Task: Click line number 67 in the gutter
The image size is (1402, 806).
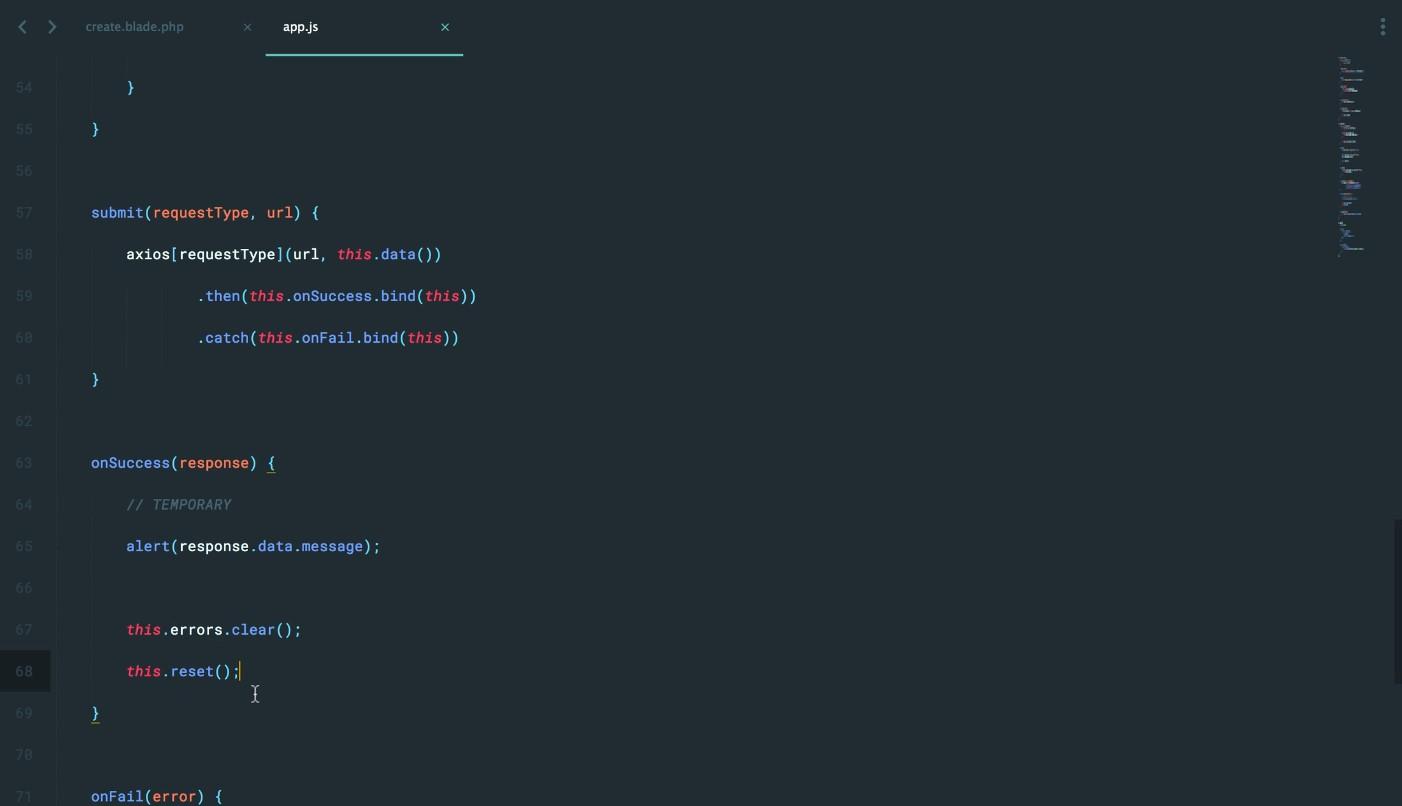Action: [x=23, y=630]
